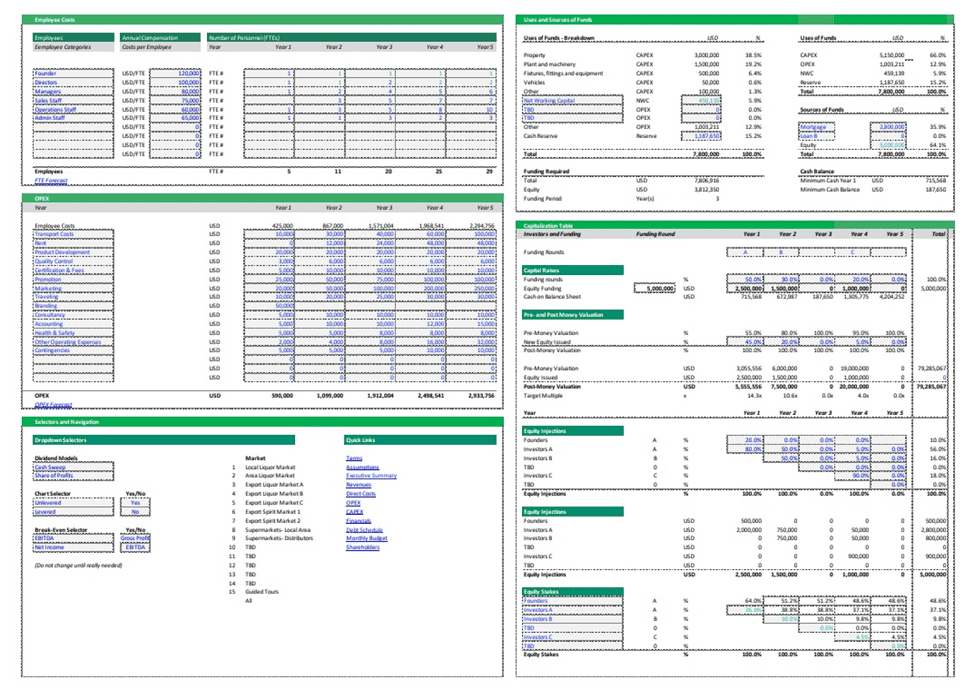Open the Assumptions quick link

pos(362,467)
